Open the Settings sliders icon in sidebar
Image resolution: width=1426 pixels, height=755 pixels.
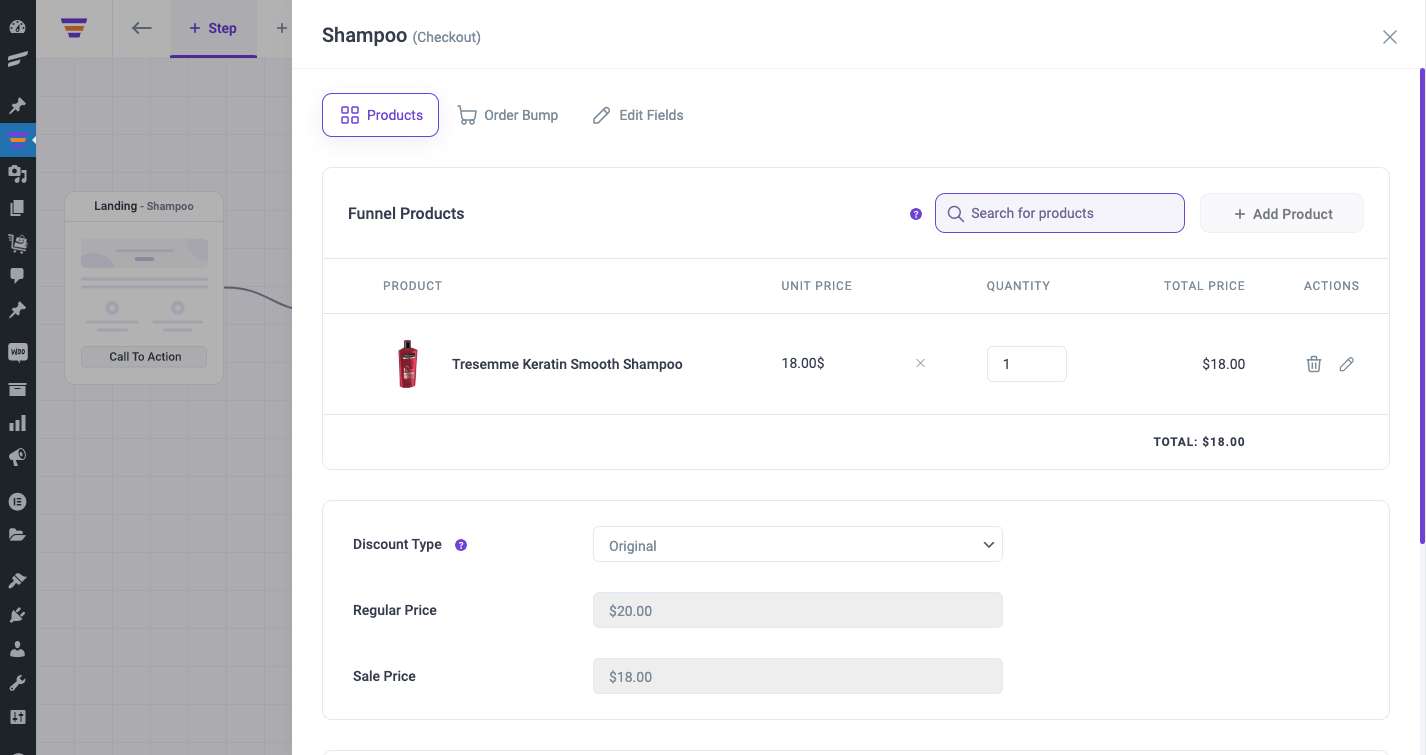(17, 717)
